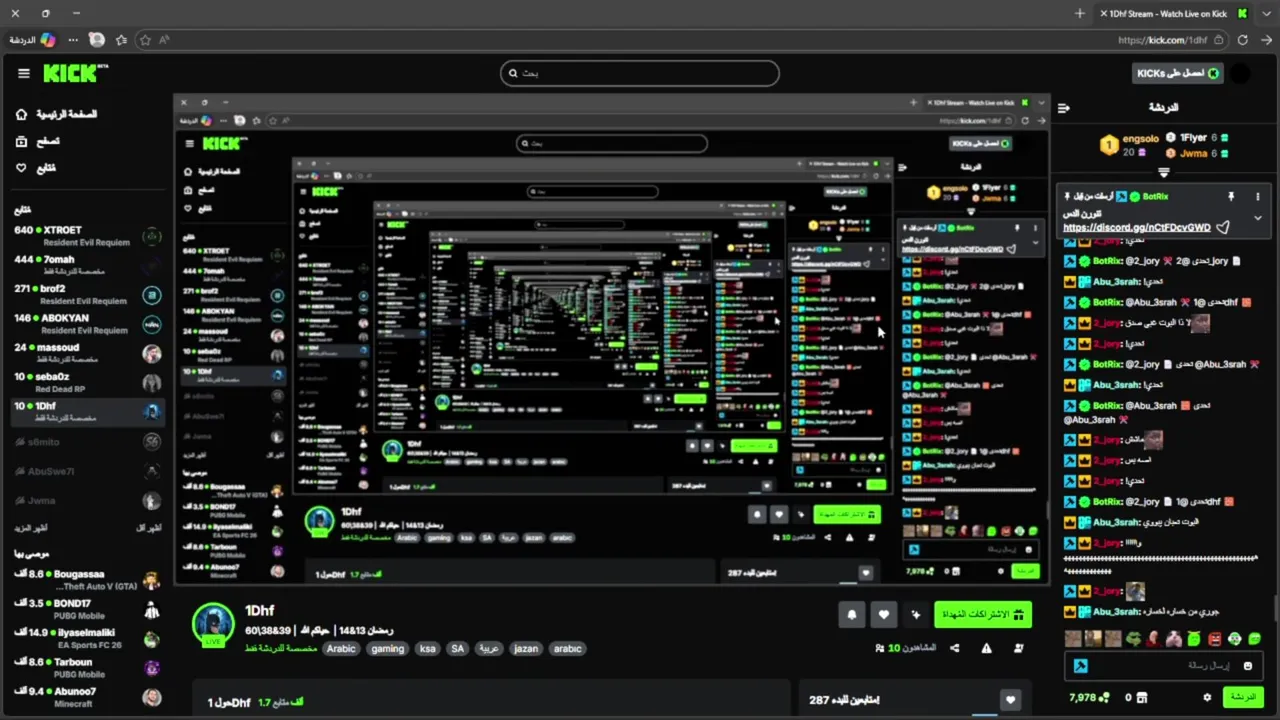Click the 7,978 points balance
The image size is (1280, 720).
pyautogui.click(x=1089, y=697)
